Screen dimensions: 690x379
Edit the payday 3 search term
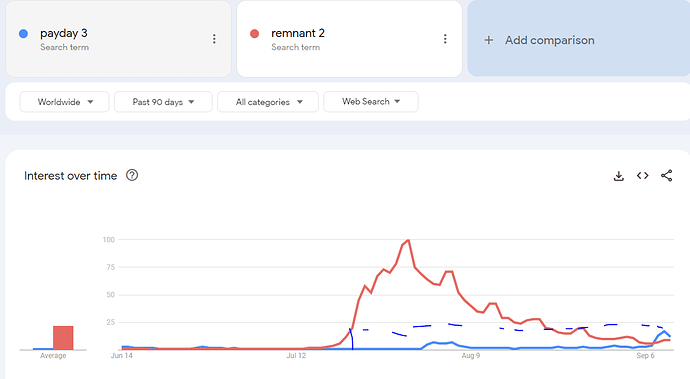click(x=64, y=33)
